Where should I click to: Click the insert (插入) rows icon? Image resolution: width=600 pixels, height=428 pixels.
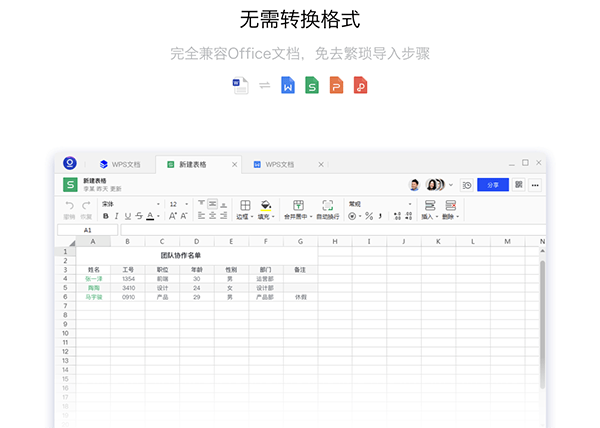429,205
